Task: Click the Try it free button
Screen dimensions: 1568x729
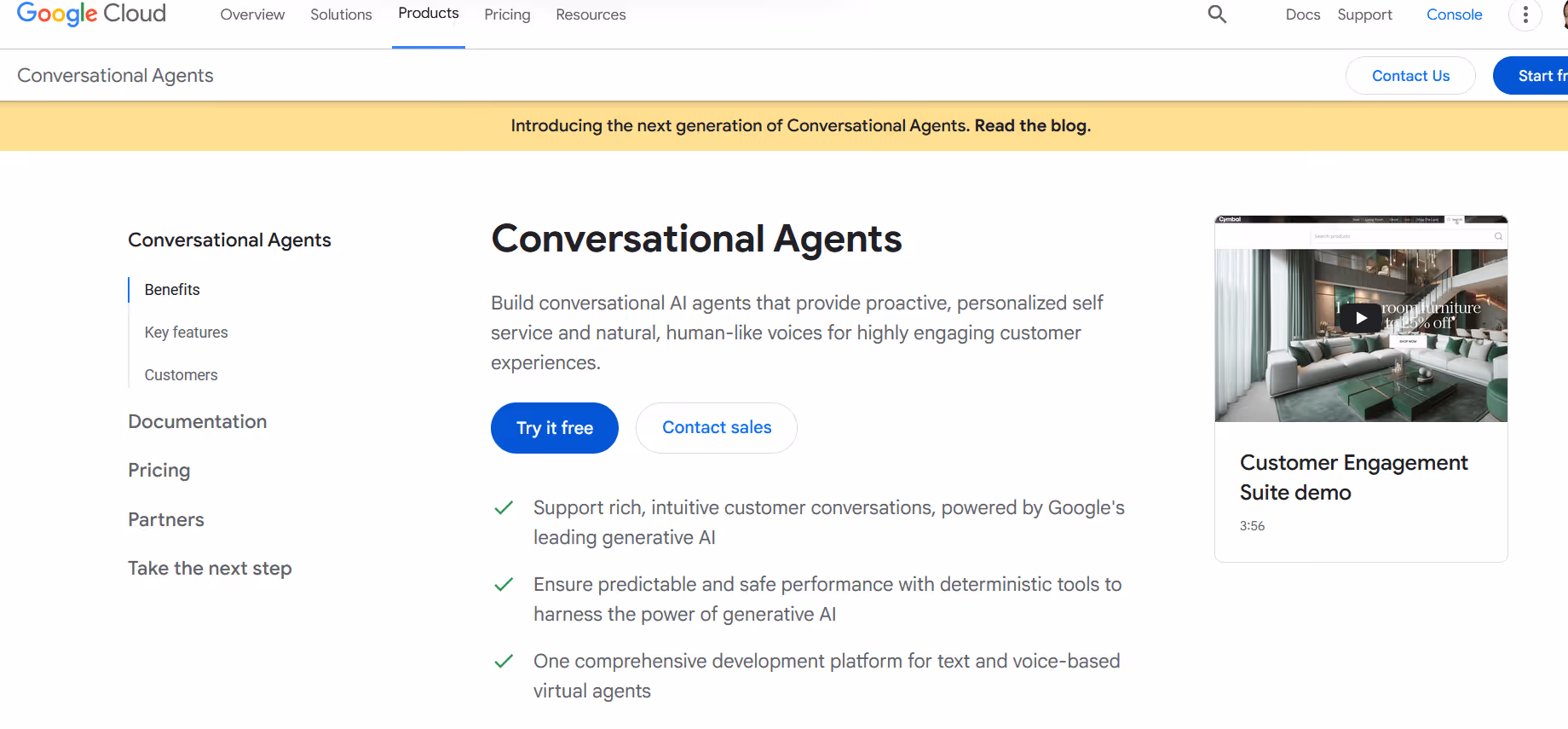Action: pos(555,428)
